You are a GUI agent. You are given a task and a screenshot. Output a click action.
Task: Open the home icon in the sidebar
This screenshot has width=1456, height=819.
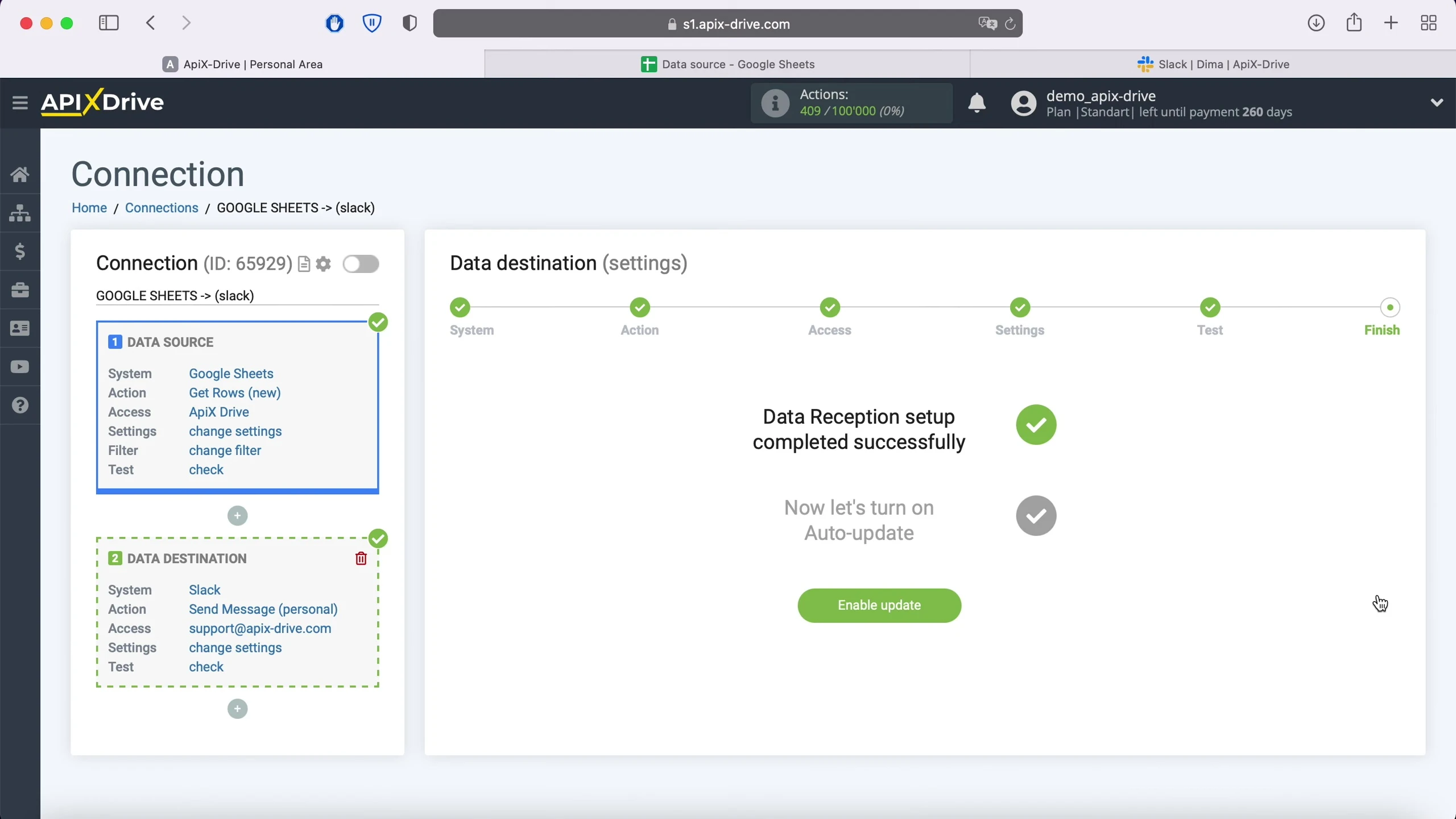[20, 174]
